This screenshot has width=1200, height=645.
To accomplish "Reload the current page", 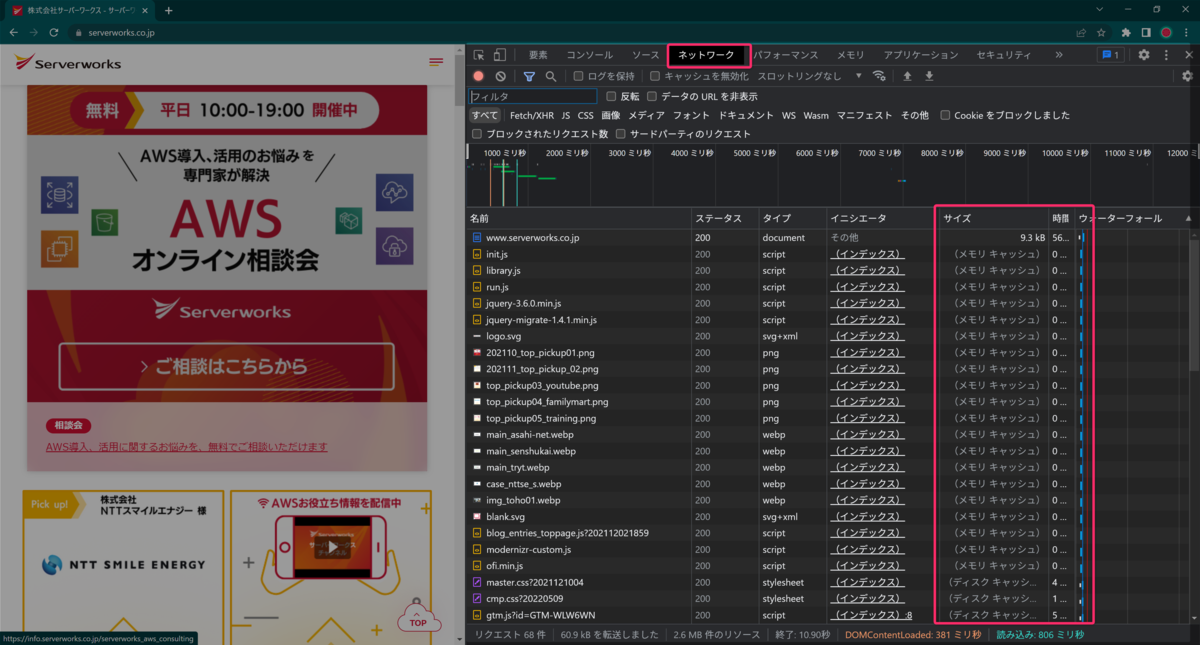I will (54, 32).
